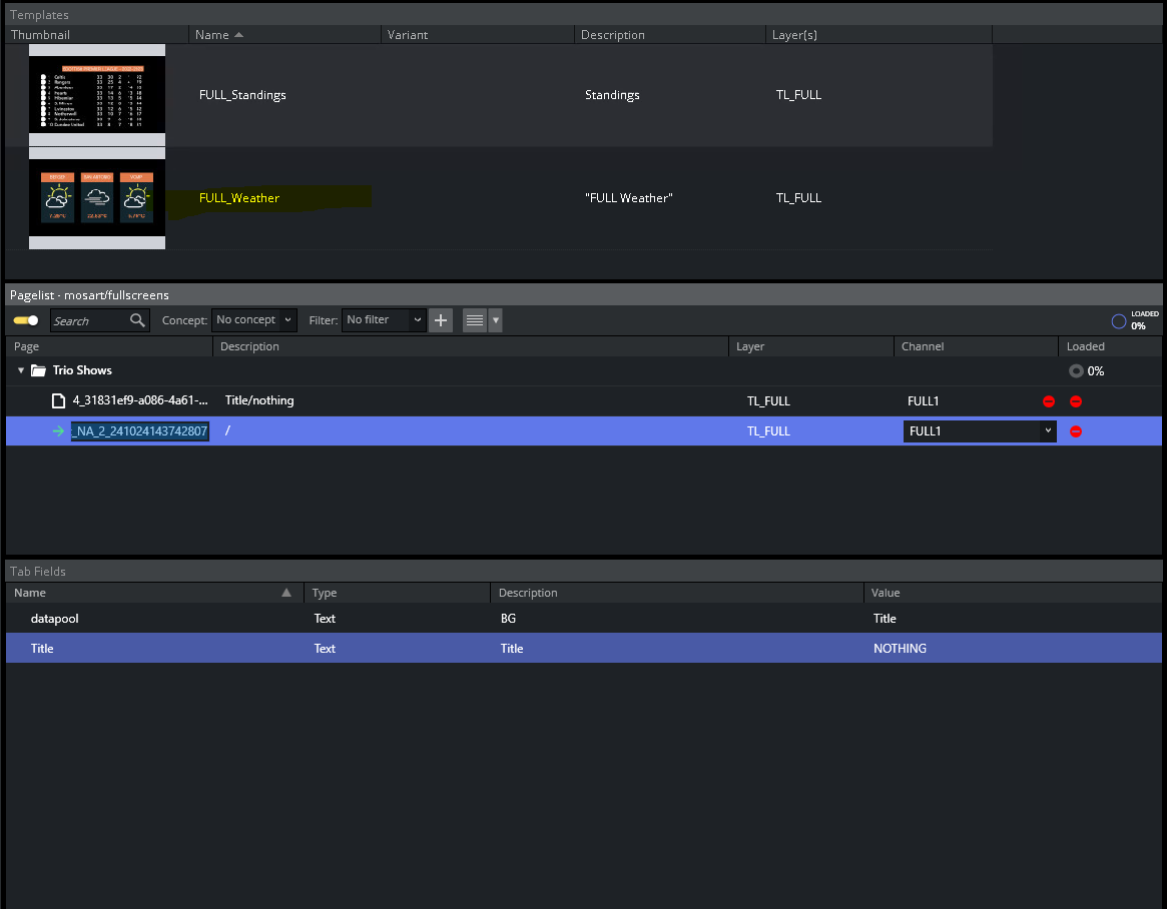Click the search magnifier icon in pagelist
1167x909 pixels.
(x=137, y=321)
